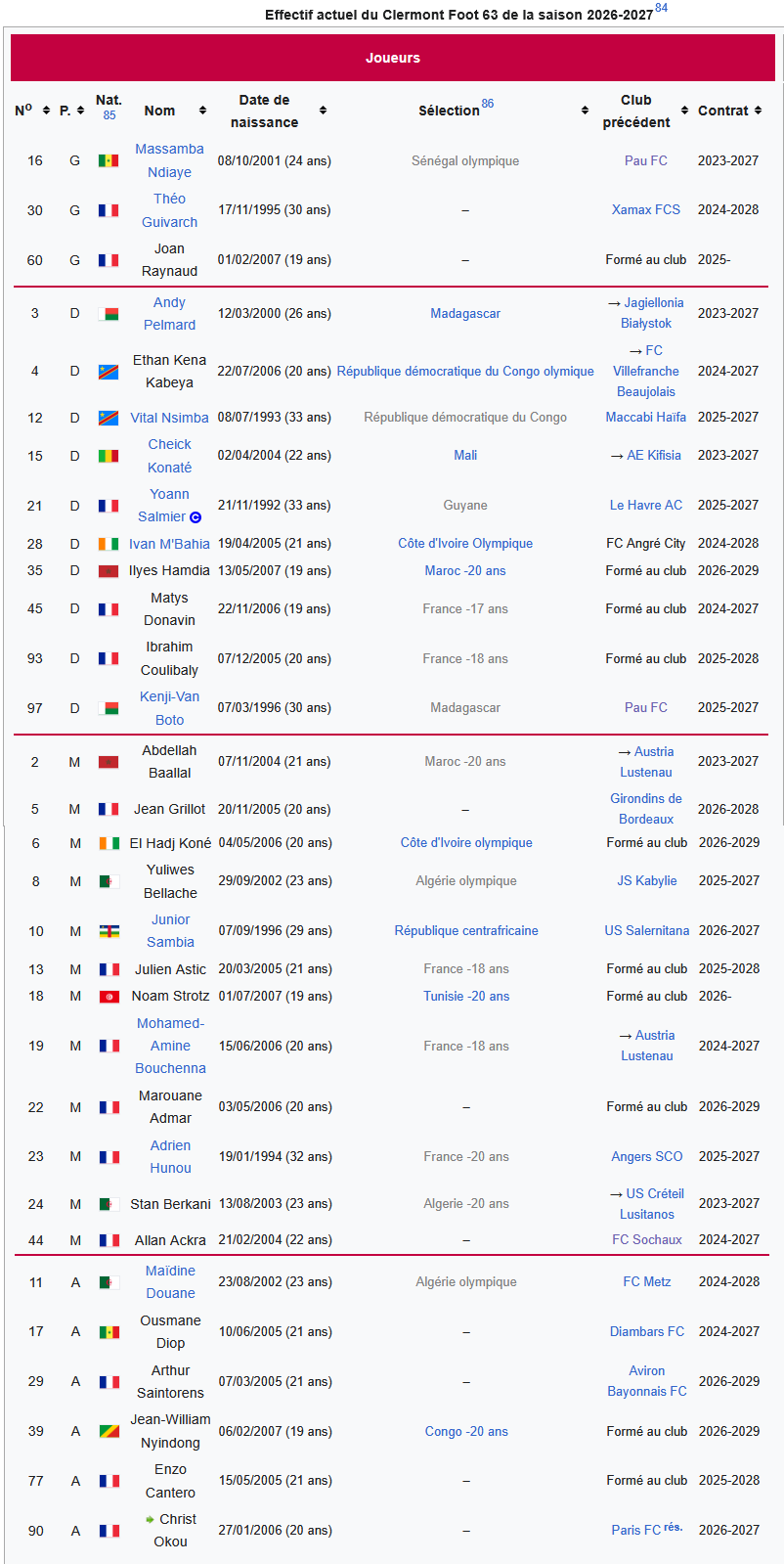This screenshot has width=784, height=1564.
Task: Open Cheick Konaté player link
Action: pos(169,456)
